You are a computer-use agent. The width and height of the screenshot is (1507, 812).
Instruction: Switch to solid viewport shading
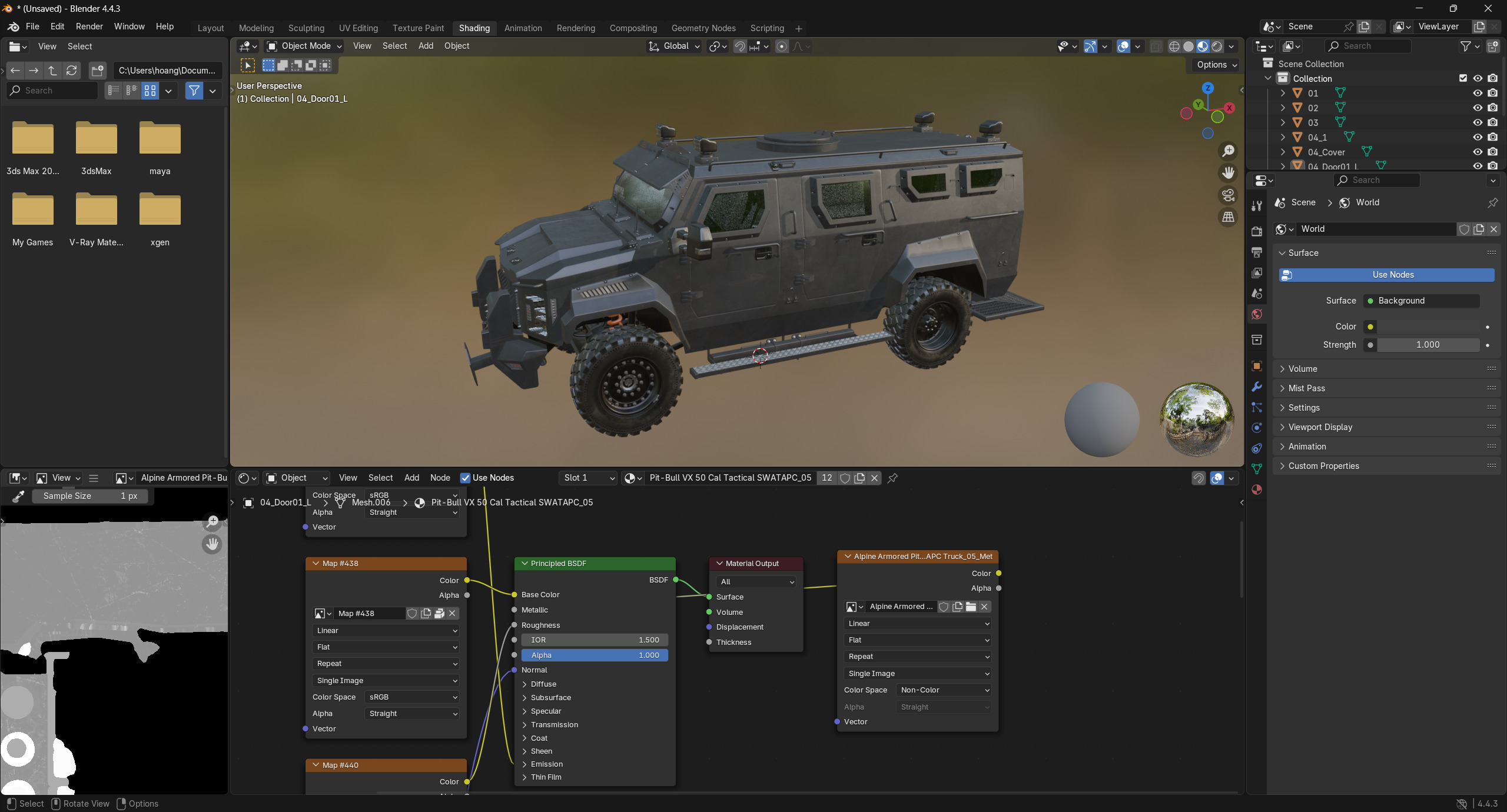coord(1189,46)
